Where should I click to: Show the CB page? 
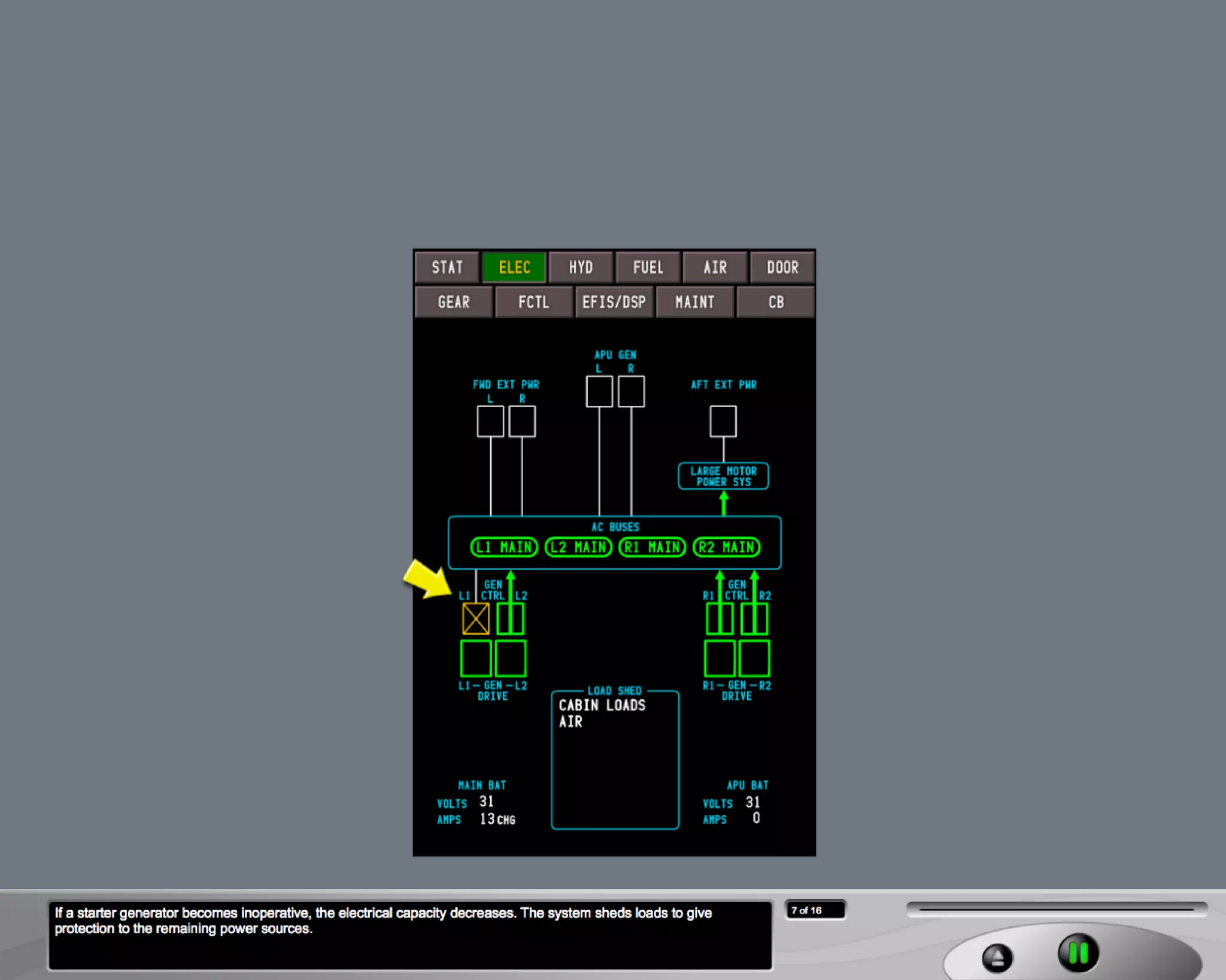pos(776,302)
